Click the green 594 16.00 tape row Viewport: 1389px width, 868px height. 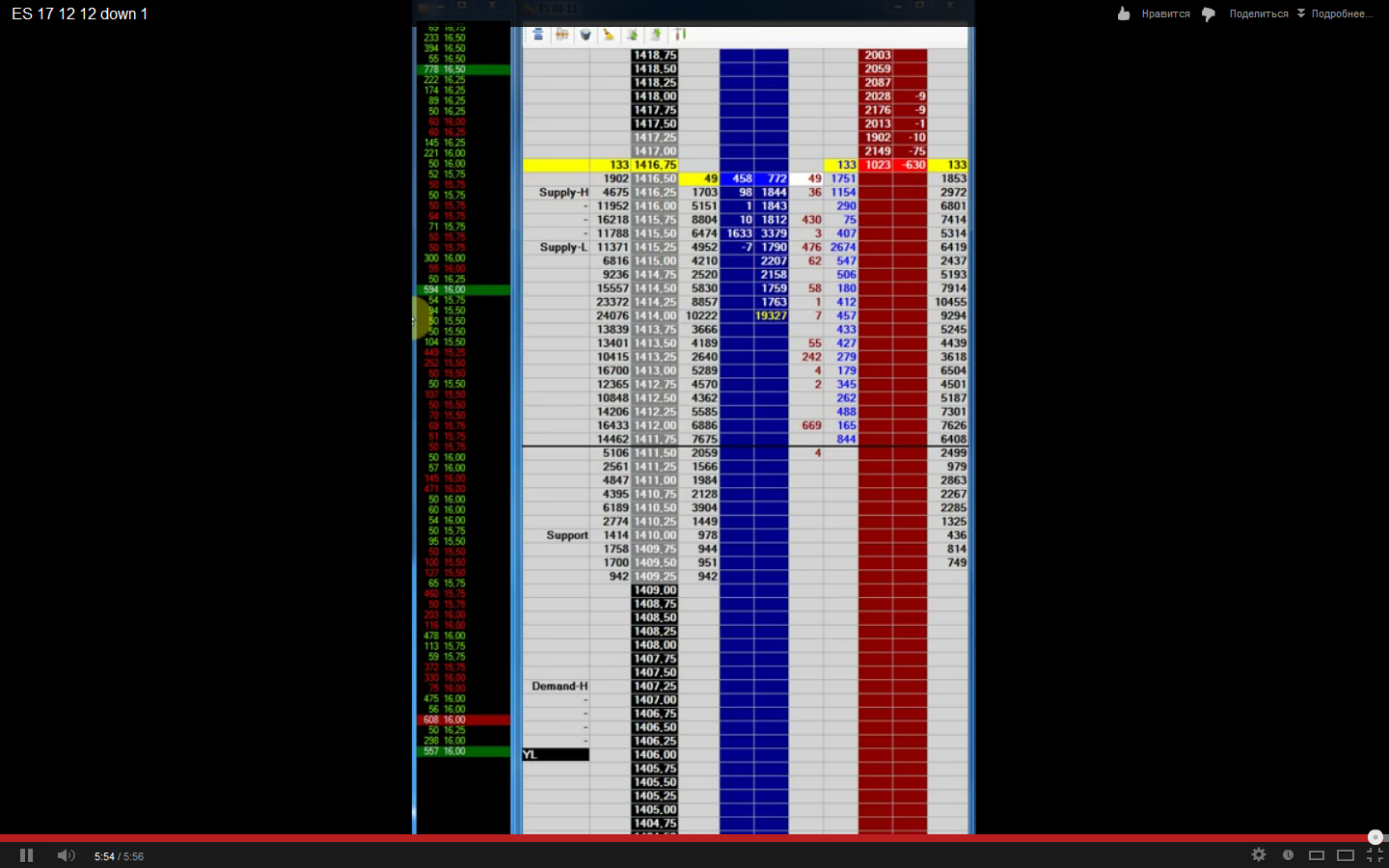pos(463,289)
